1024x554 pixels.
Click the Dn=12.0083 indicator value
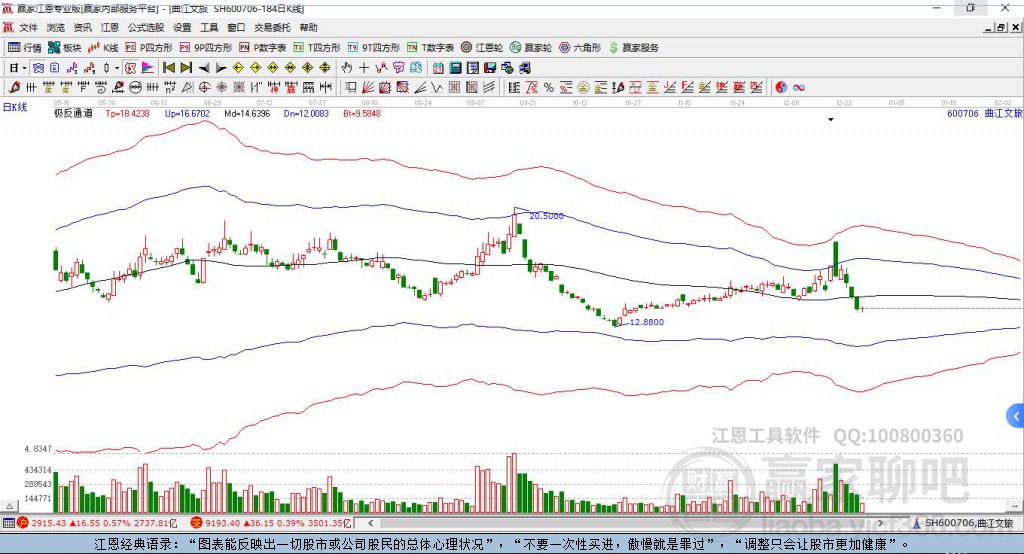tap(306, 113)
